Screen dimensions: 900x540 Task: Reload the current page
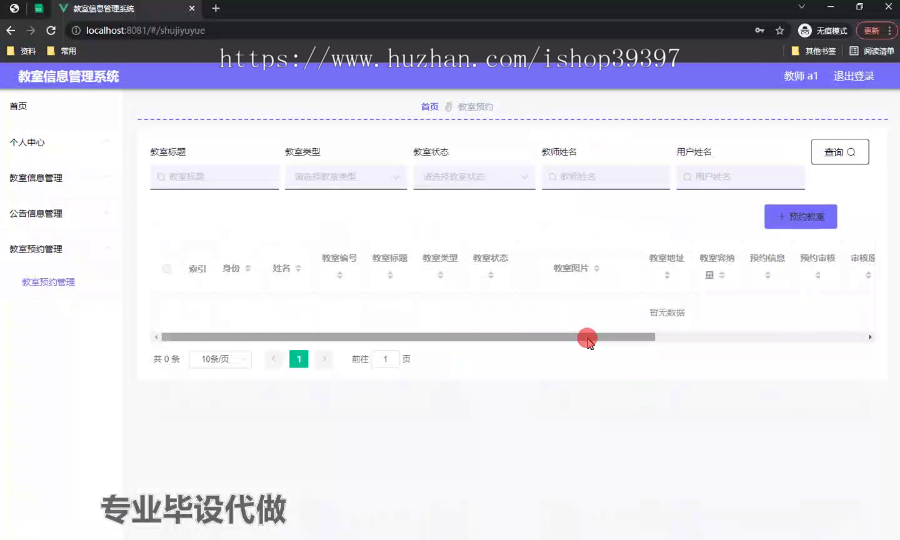tap(51, 30)
